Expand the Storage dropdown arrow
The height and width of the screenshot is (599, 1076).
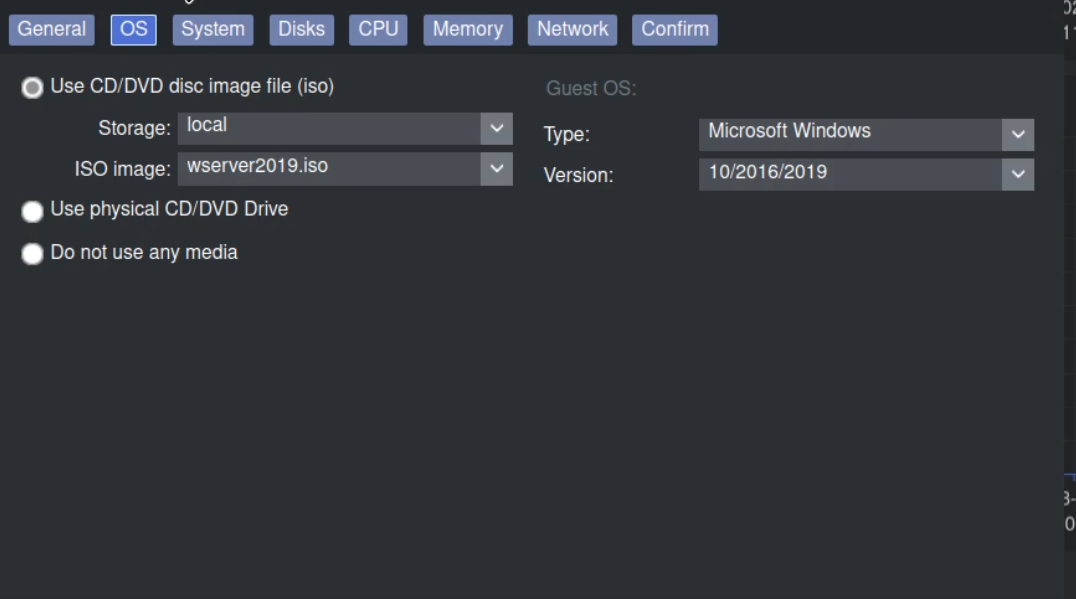click(x=496, y=128)
